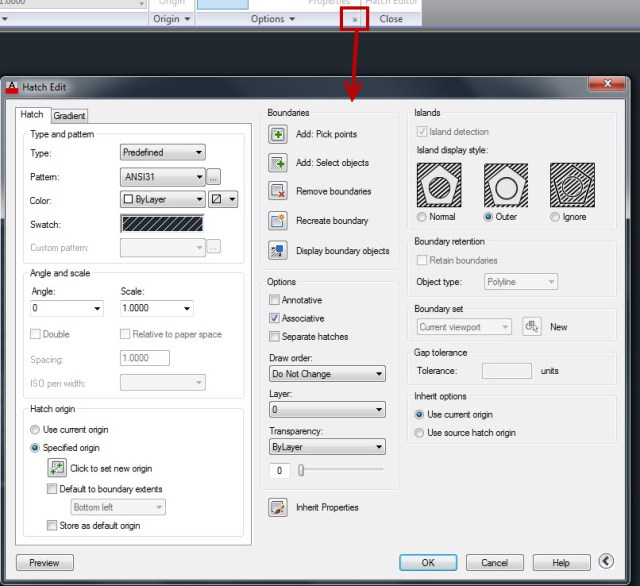Switch to the Gradient tab
This screenshot has width=640, height=586.
click(69, 116)
